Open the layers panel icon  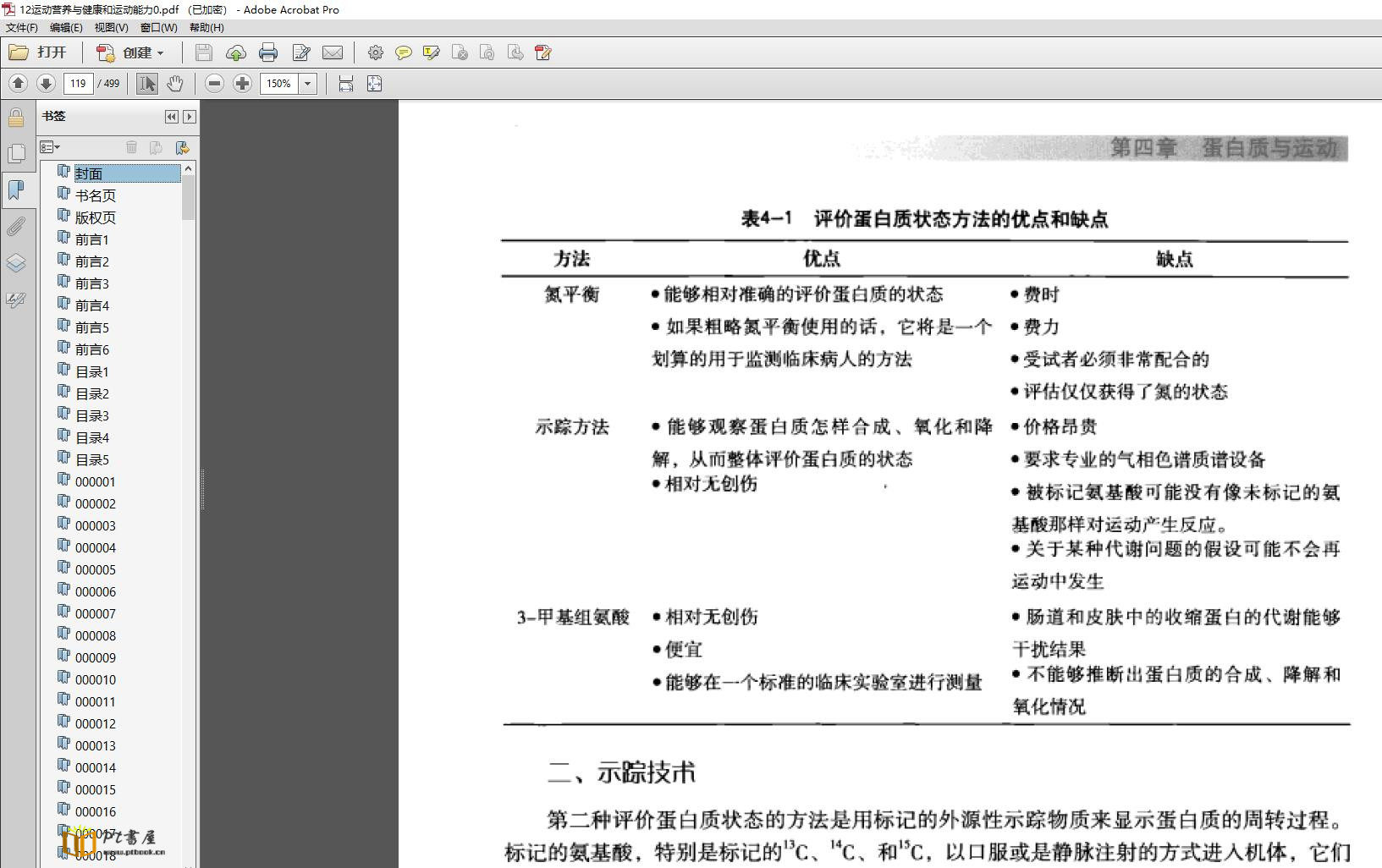pyautogui.click(x=16, y=262)
